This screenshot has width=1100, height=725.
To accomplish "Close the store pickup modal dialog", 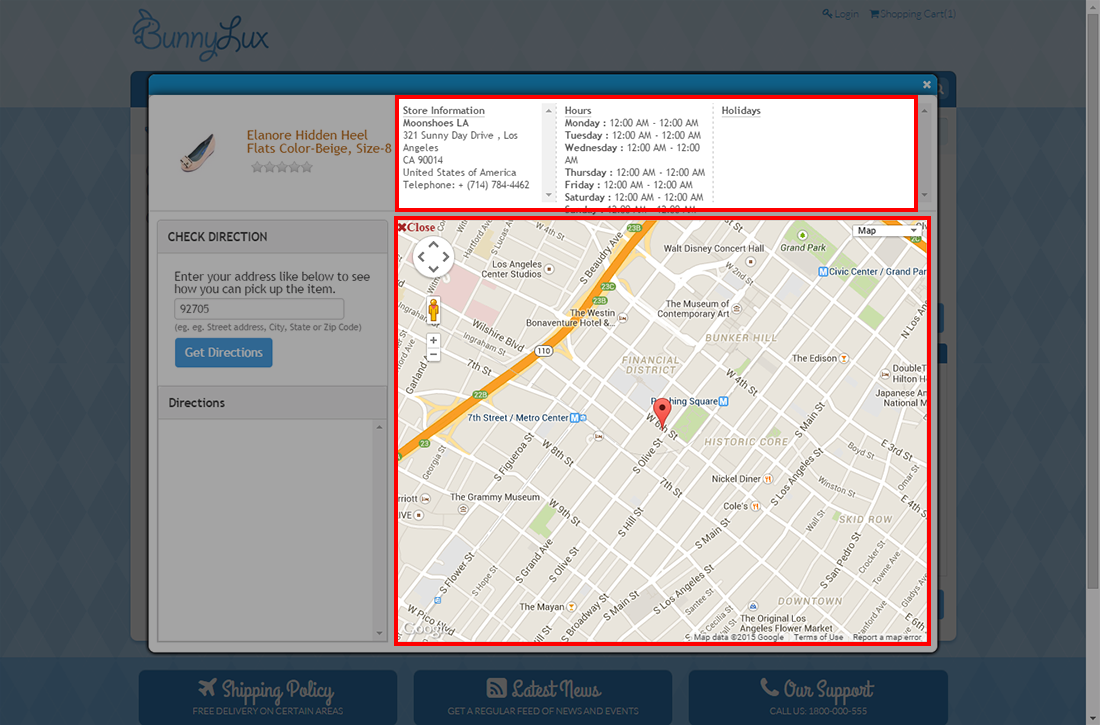I will (x=927, y=84).
